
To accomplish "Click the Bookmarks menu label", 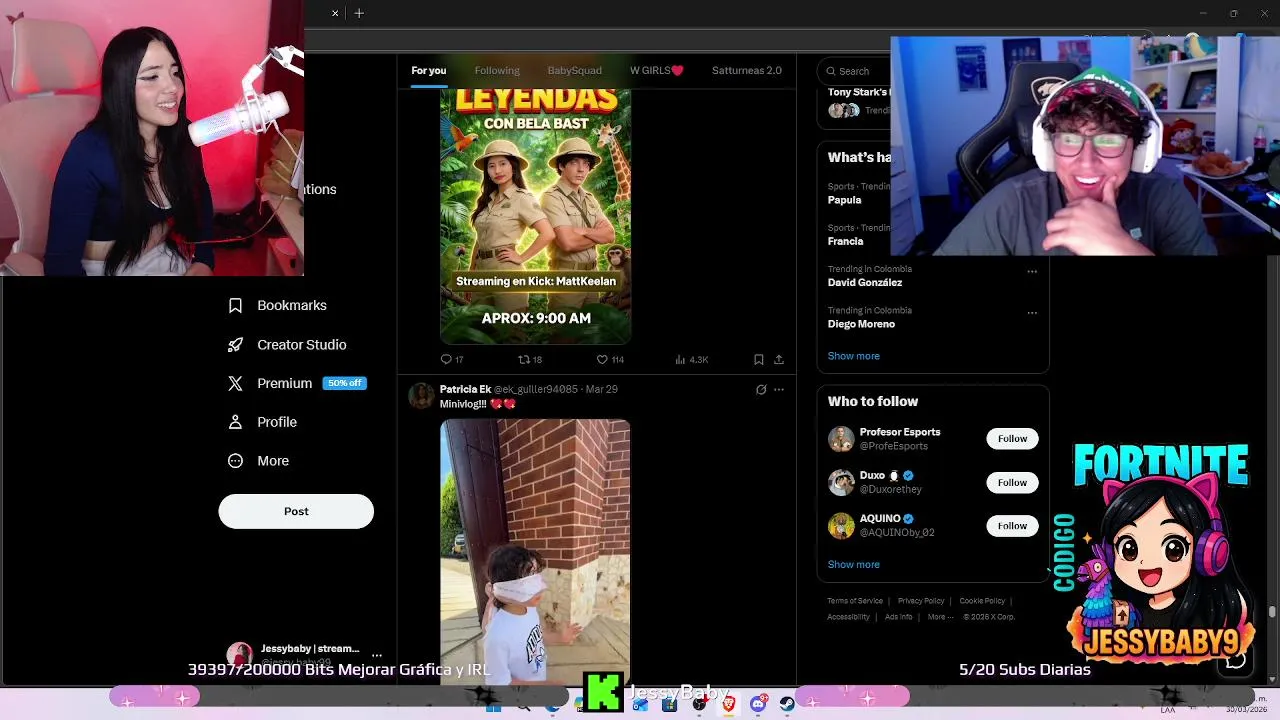I will (292, 305).
